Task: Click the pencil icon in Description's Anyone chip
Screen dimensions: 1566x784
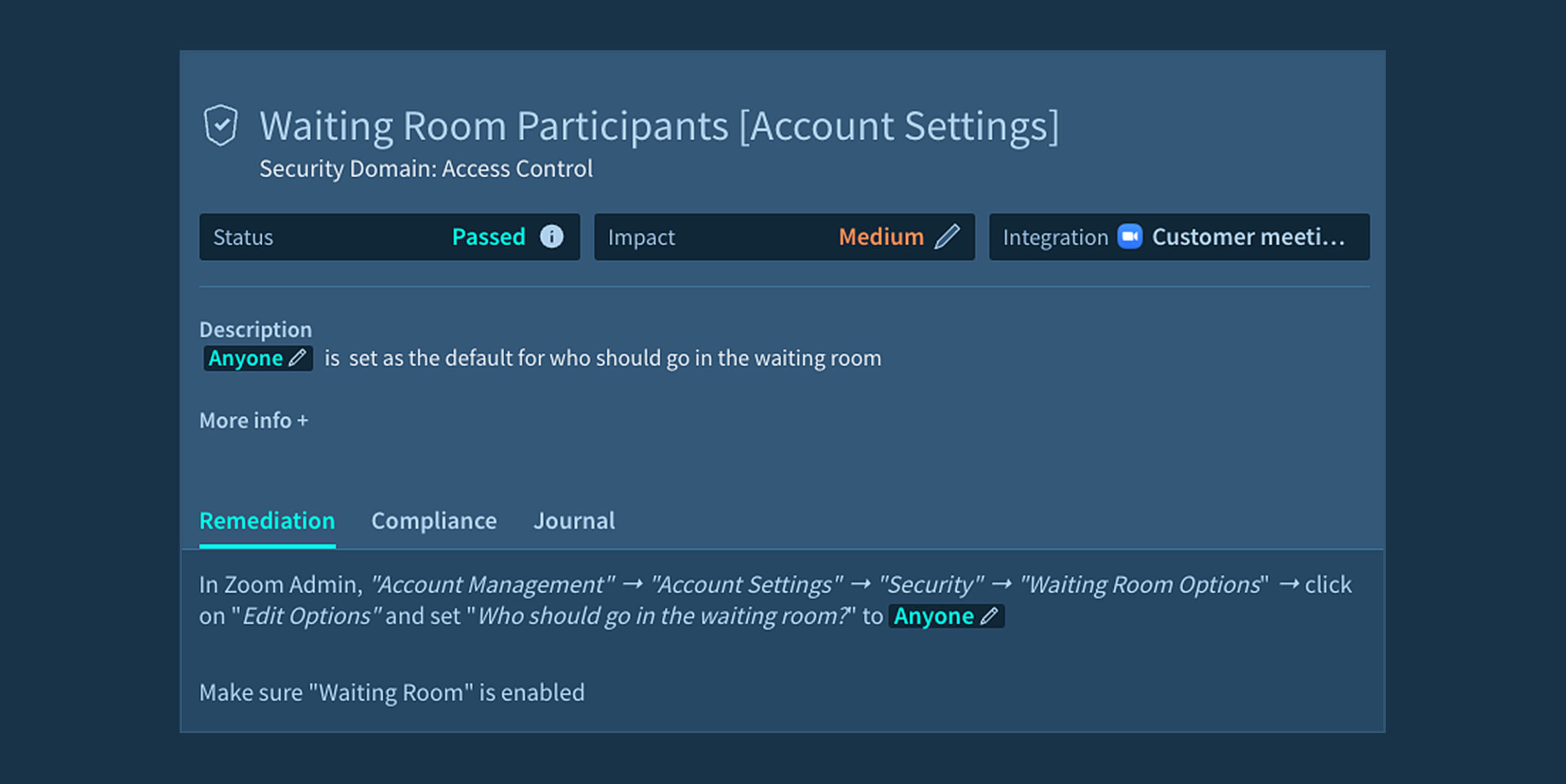Action: coord(298,358)
